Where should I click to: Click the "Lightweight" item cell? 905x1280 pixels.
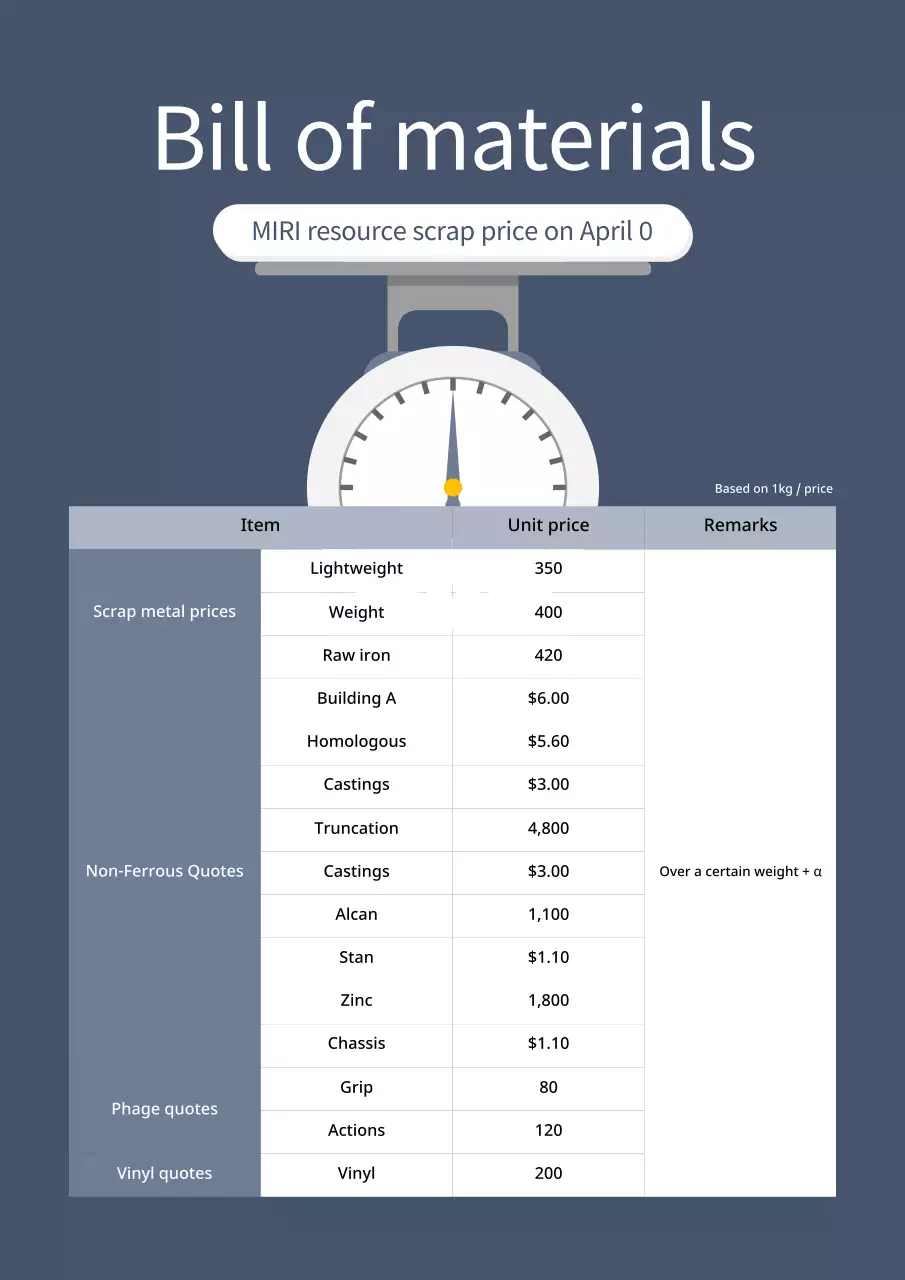tap(356, 569)
